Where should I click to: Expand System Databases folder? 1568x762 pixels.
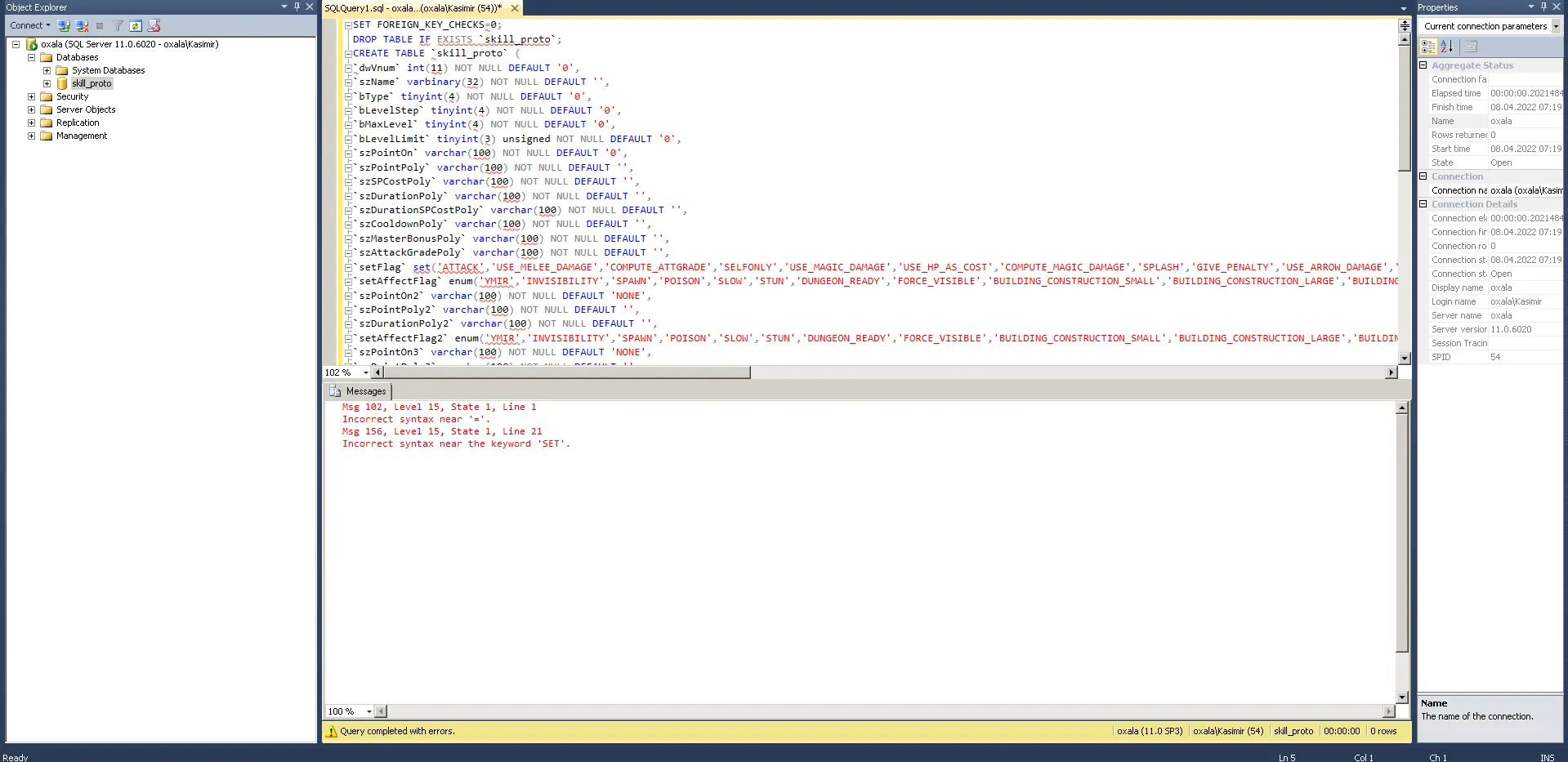point(47,70)
